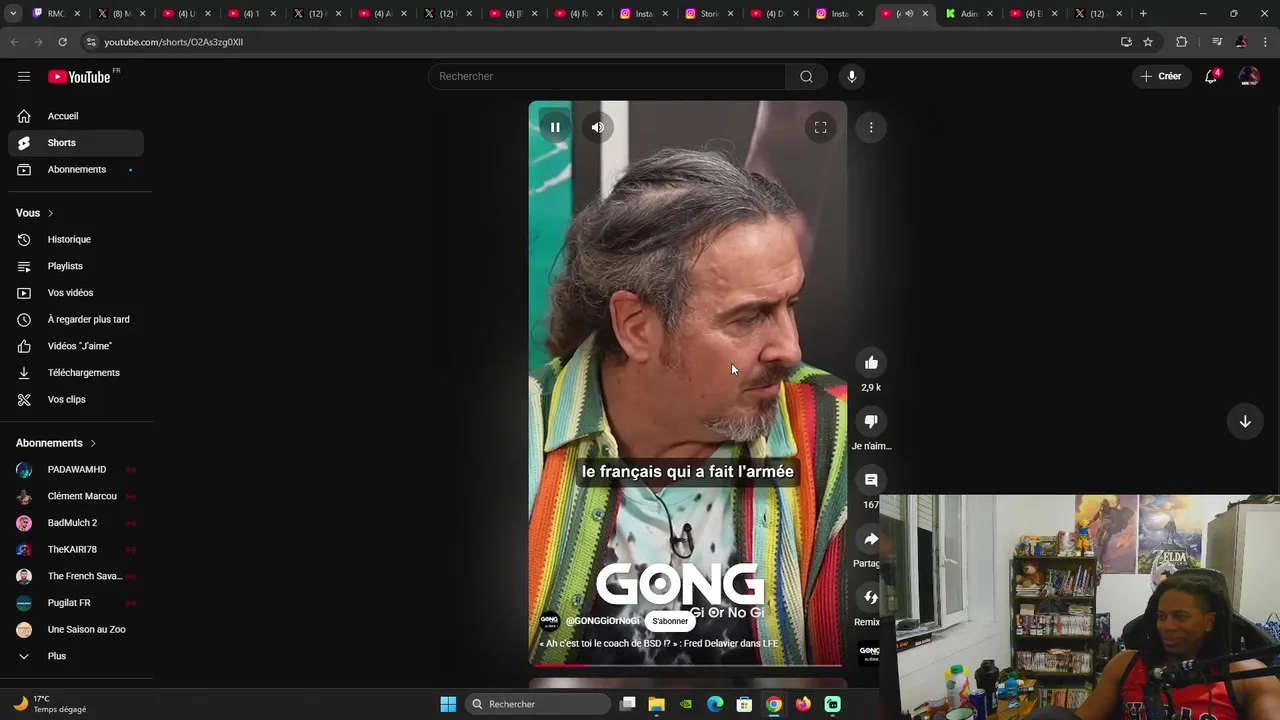Open Vos vidéos

coord(76,293)
